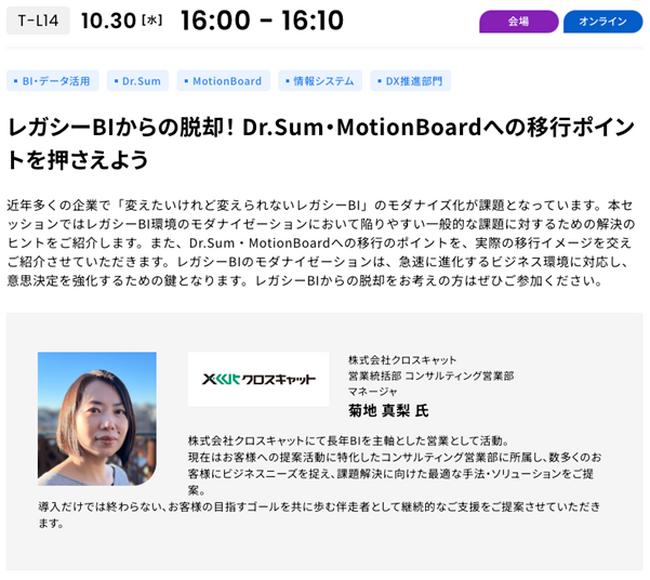Click the speaker bio paragraph starting 株式会社クロスキャットにて
The height and width of the screenshot is (580, 650).
click(319, 482)
